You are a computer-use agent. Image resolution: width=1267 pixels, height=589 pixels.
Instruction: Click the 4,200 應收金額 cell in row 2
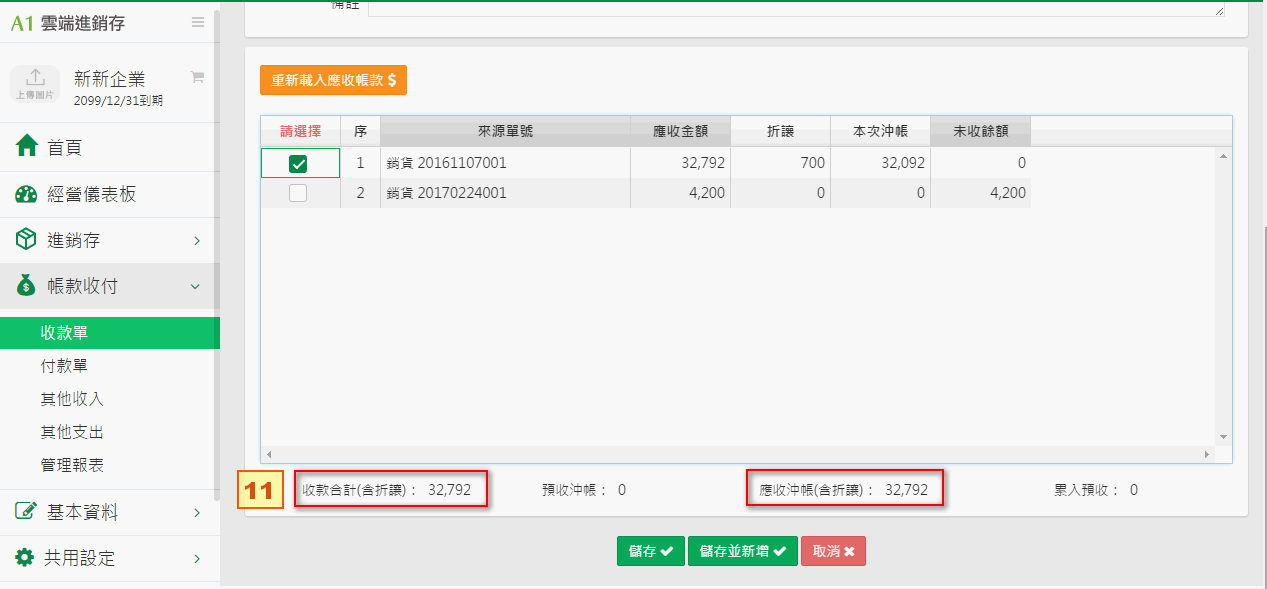680,193
